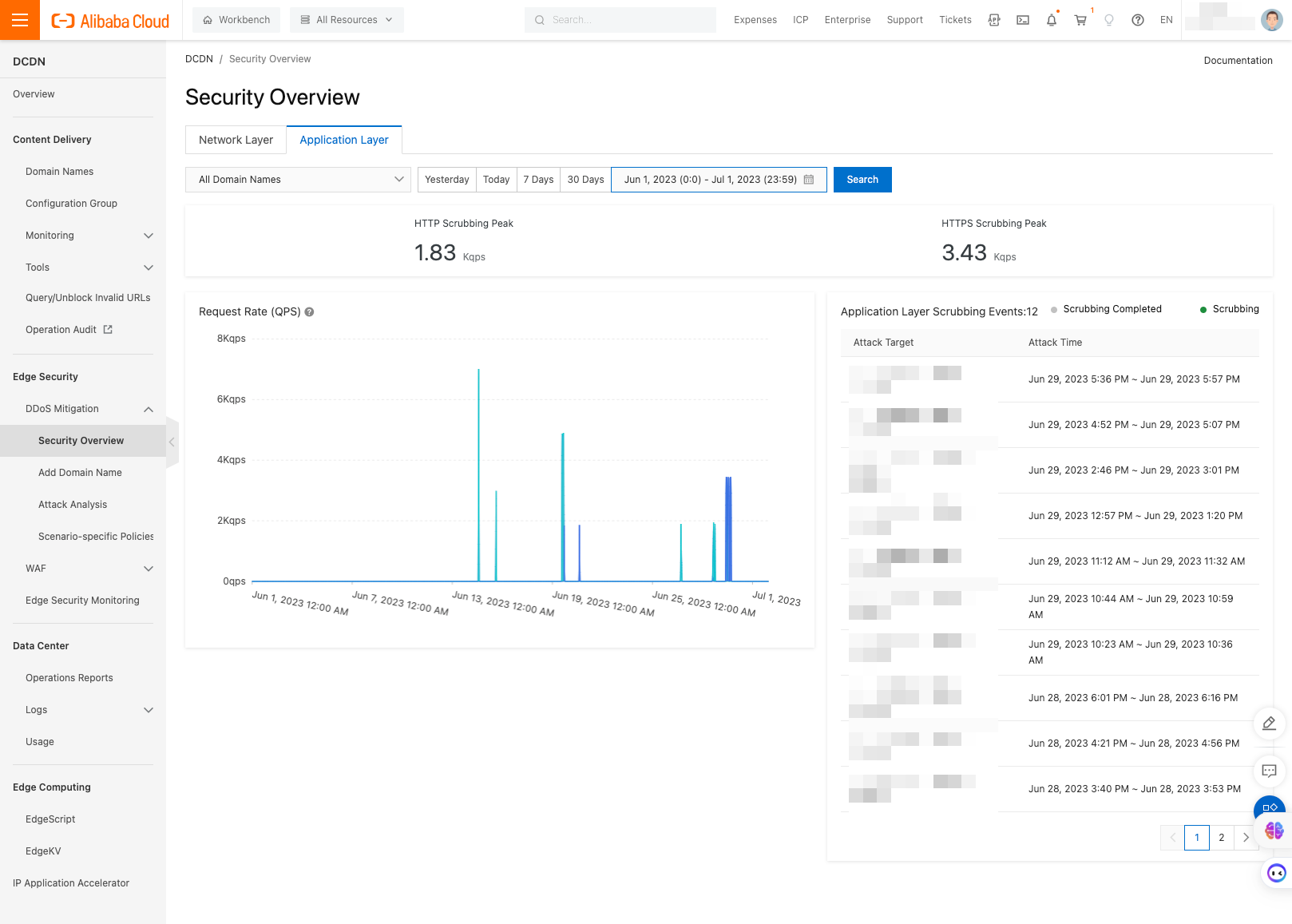Open the chat message floating icon
The height and width of the screenshot is (924, 1292).
coord(1270,771)
